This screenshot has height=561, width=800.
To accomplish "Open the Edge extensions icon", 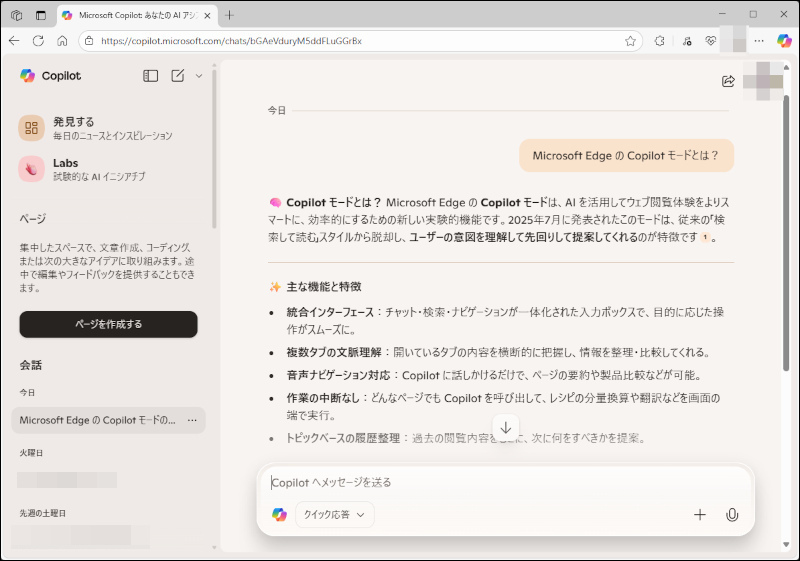I will (660, 41).
